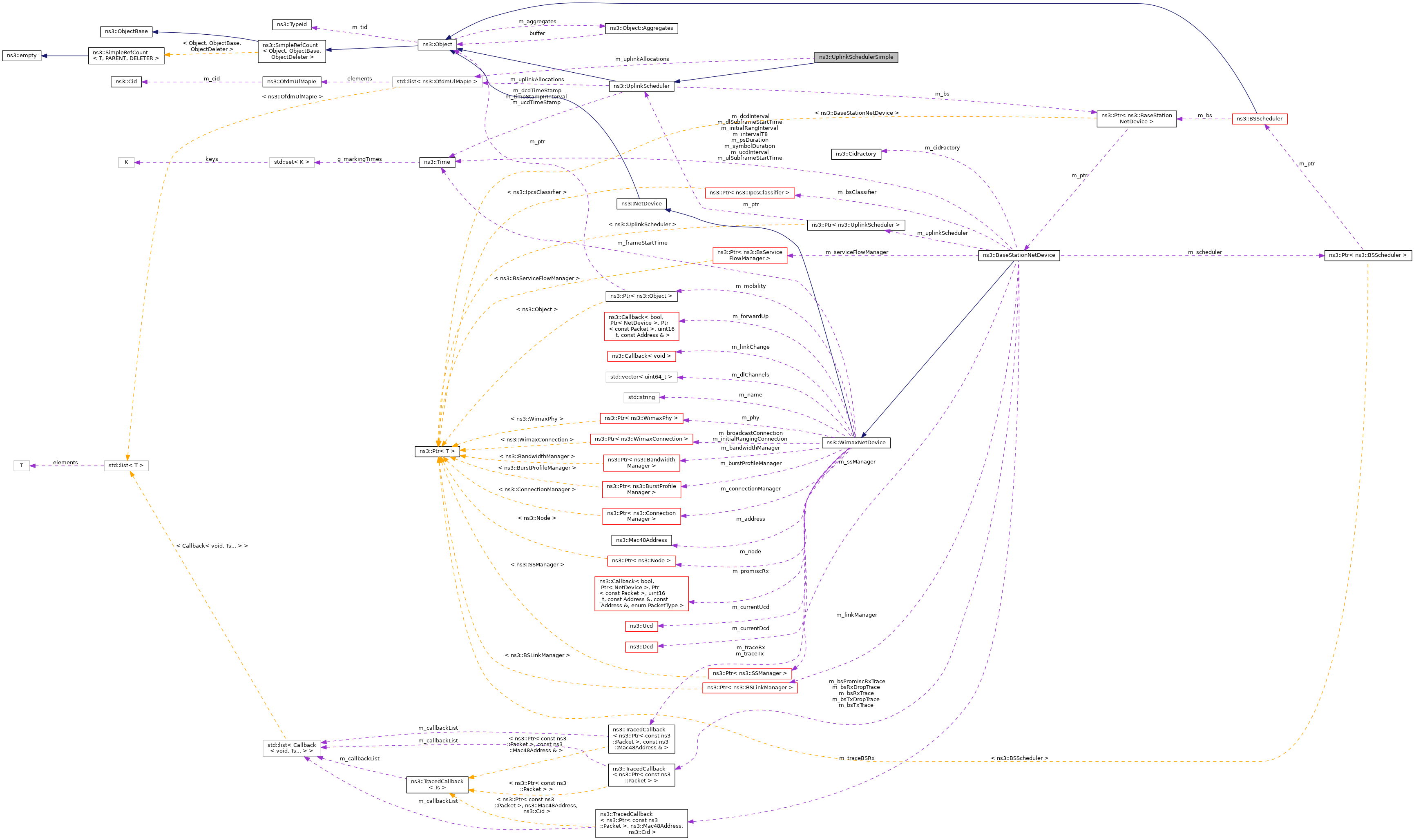Click the m_scheduler edge label
The image size is (1414, 840).
click(x=1204, y=252)
